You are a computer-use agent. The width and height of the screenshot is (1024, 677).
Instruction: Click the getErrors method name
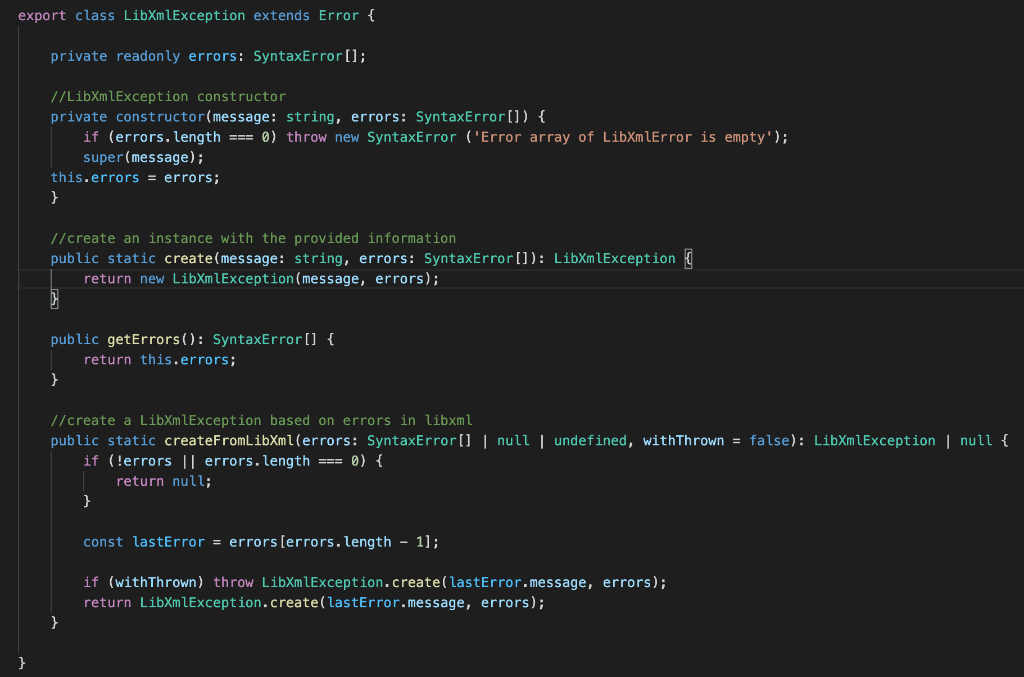(x=145, y=338)
